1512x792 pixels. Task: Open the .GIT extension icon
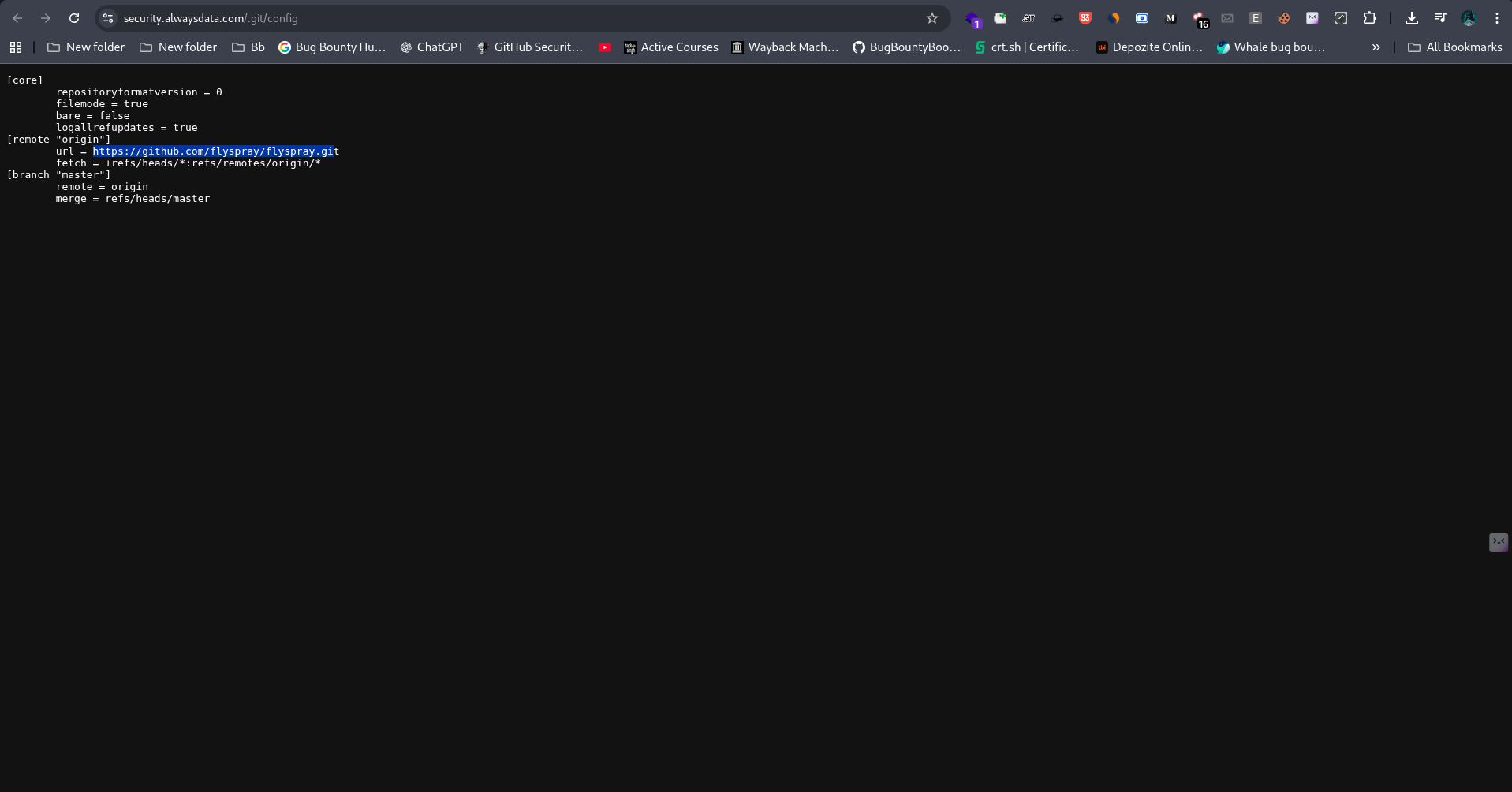1029,18
